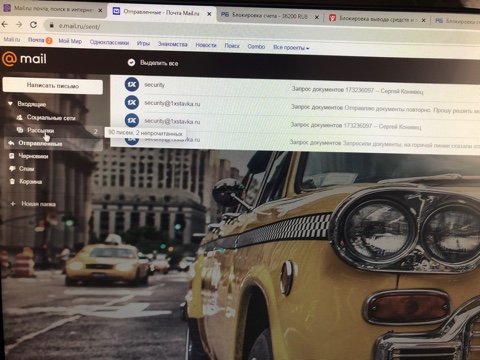Click the Написать письмо button
480x360 pixels.
pos(53,86)
